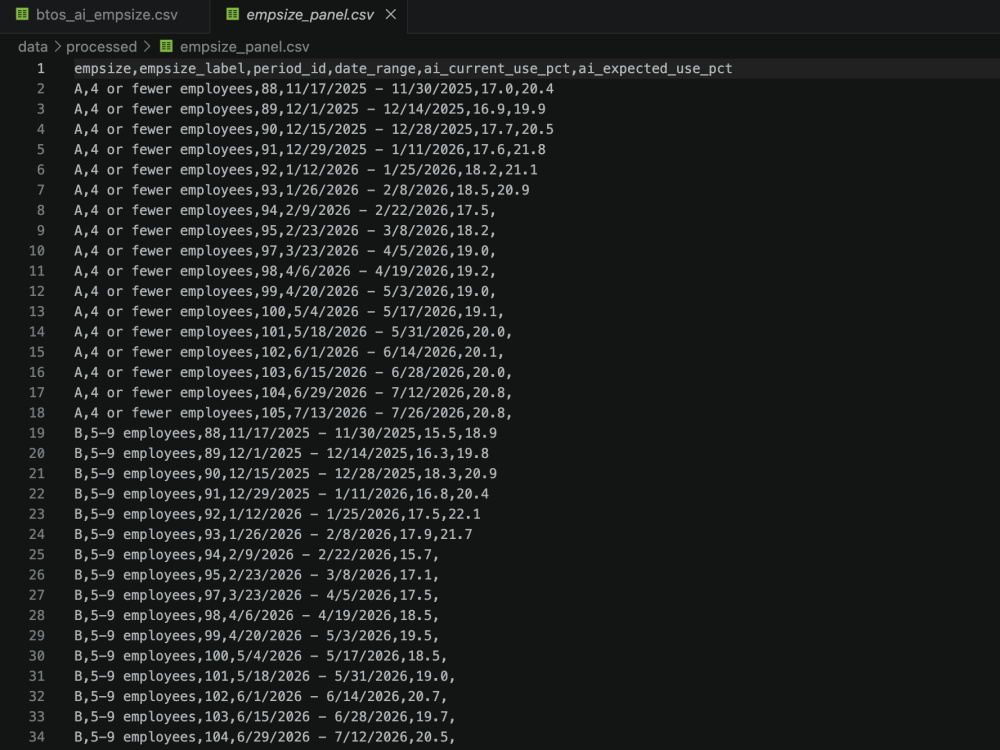Expand the chevron after 'data' breadcrumb
The height and width of the screenshot is (750, 1000).
pos(57,47)
